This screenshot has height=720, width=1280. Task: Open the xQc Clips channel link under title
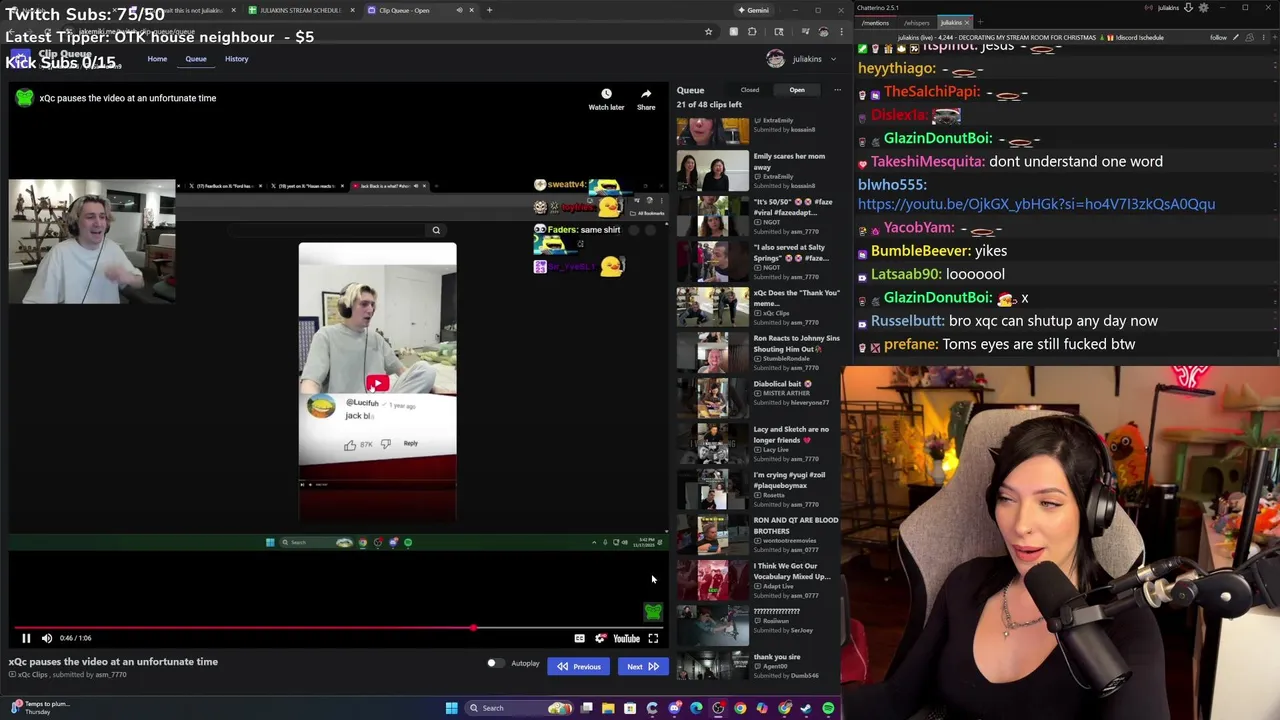coord(33,675)
